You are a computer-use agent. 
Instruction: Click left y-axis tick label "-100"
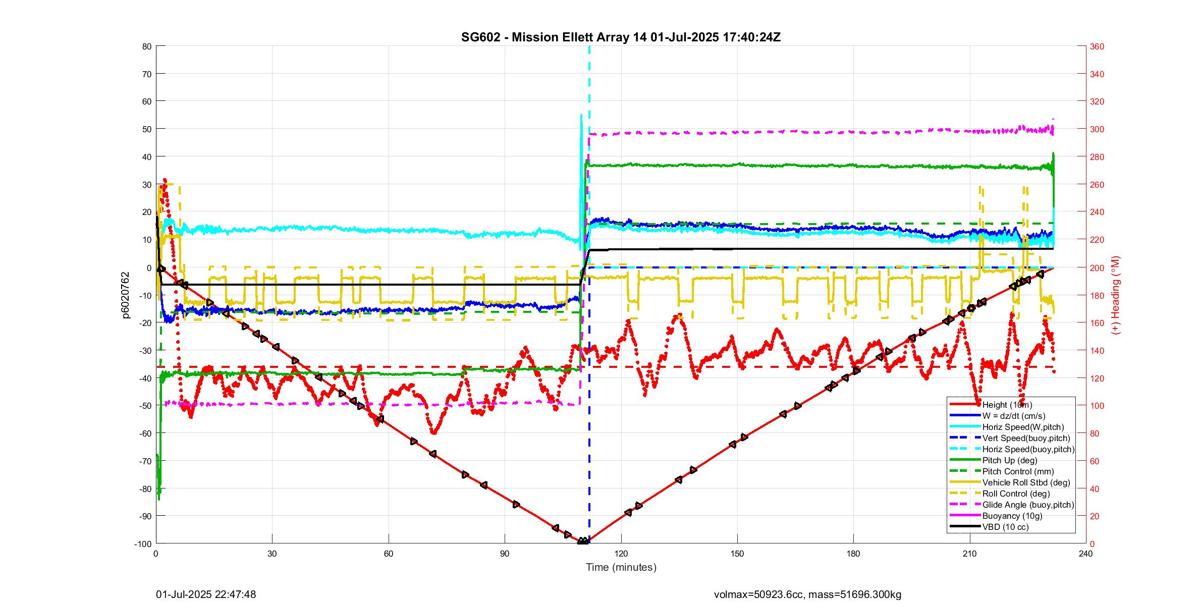[141, 543]
